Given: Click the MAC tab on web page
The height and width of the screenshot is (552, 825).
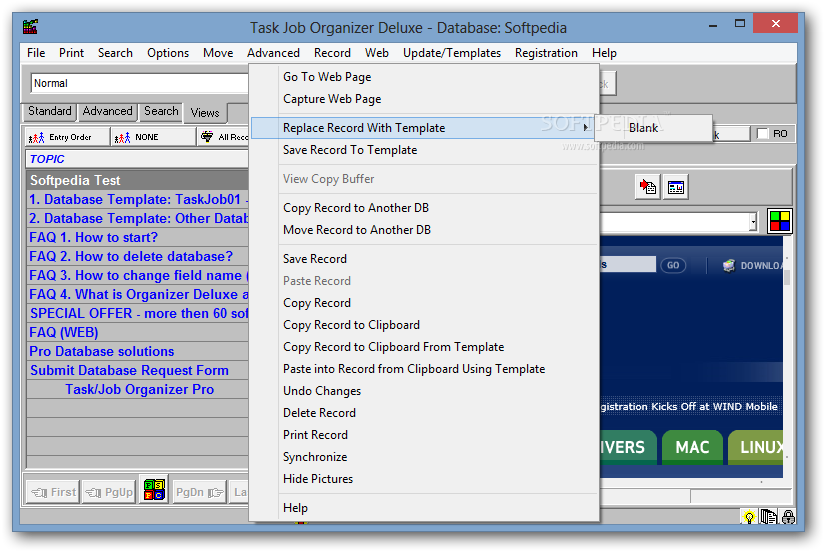Looking at the screenshot, I should [692, 447].
